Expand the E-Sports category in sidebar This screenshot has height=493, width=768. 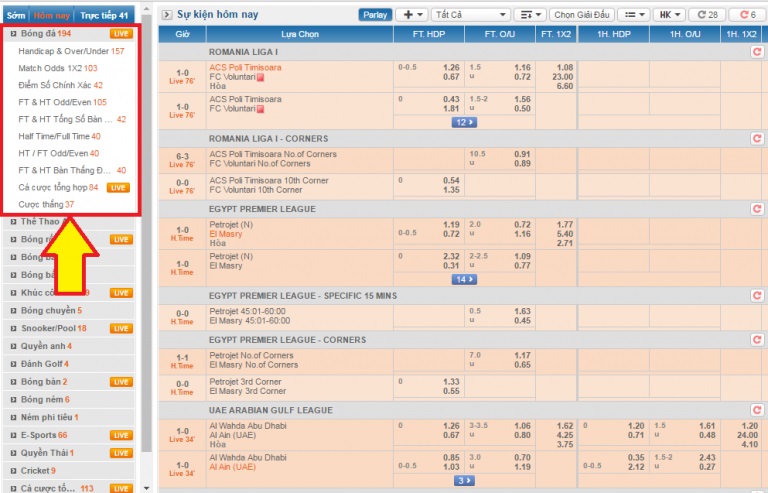click(12, 435)
